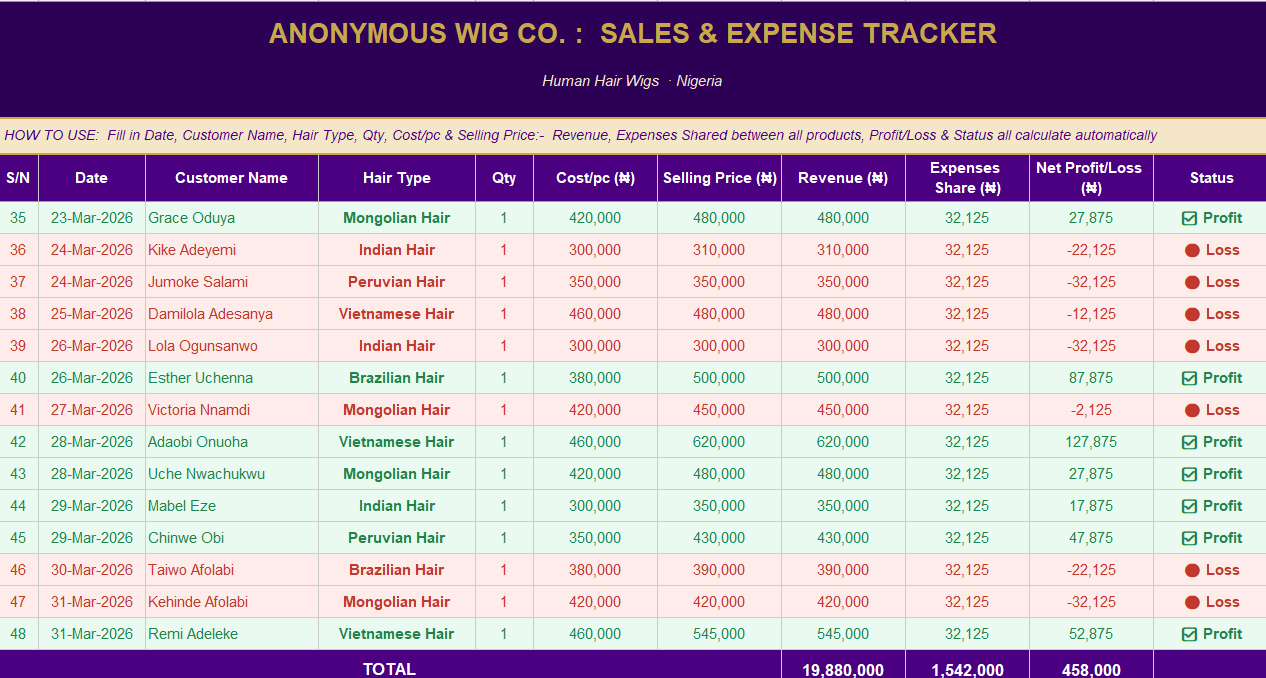Select the 310,000 selling price for Kike Adeyemi

719,250
